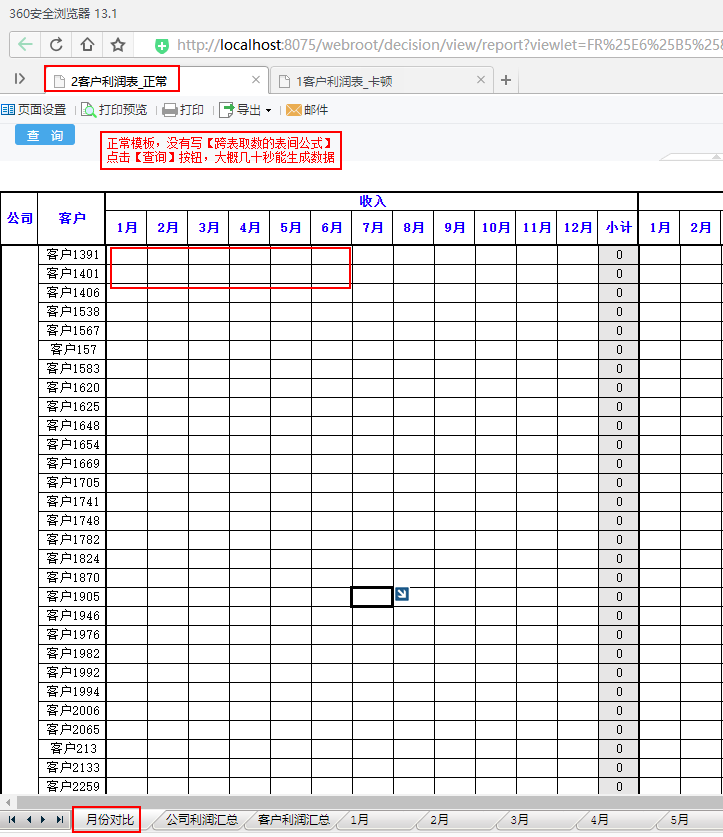Click 小计 value in 客户1538 row
Viewport: 723px width, 837px height.
pyautogui.click(x=619, y=312)
